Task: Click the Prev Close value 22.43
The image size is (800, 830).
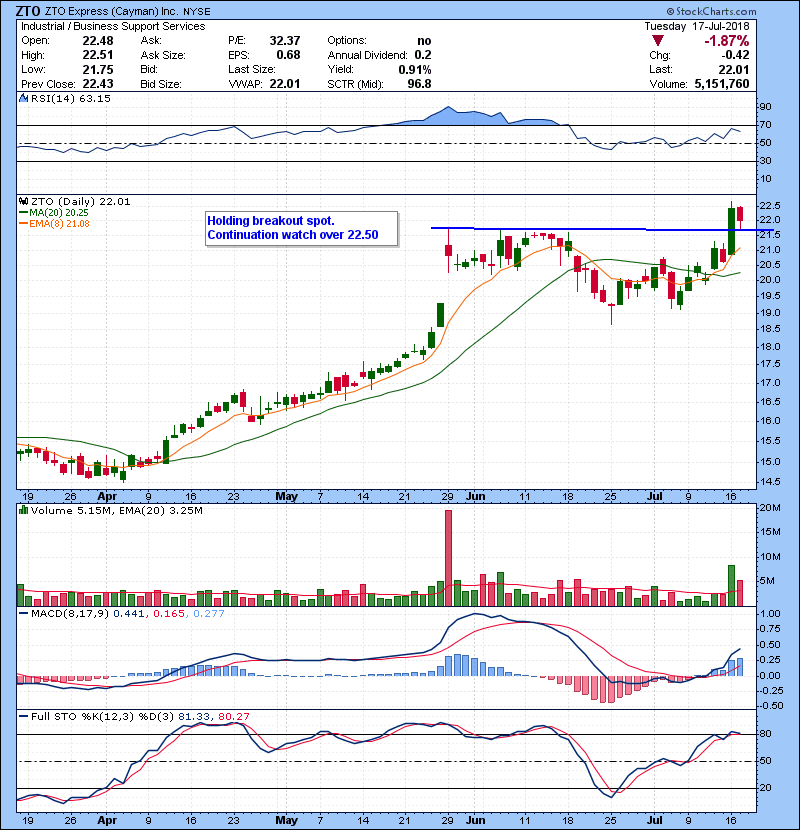Action: pyautogui.click(x=97, y=84)
